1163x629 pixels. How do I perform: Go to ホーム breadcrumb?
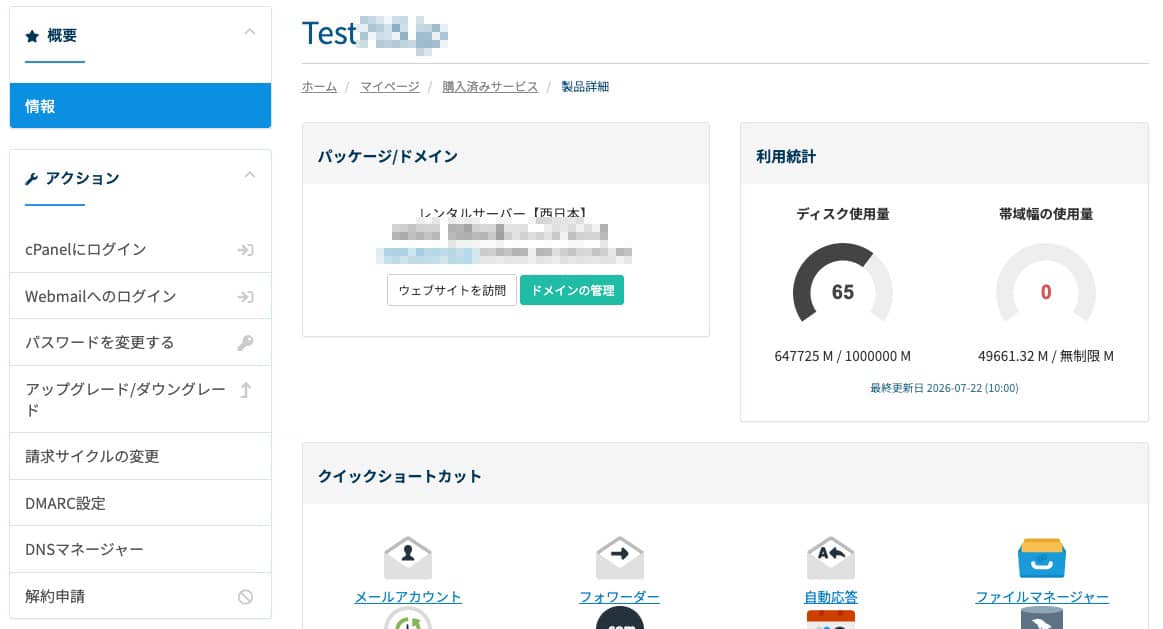[319, 87]
